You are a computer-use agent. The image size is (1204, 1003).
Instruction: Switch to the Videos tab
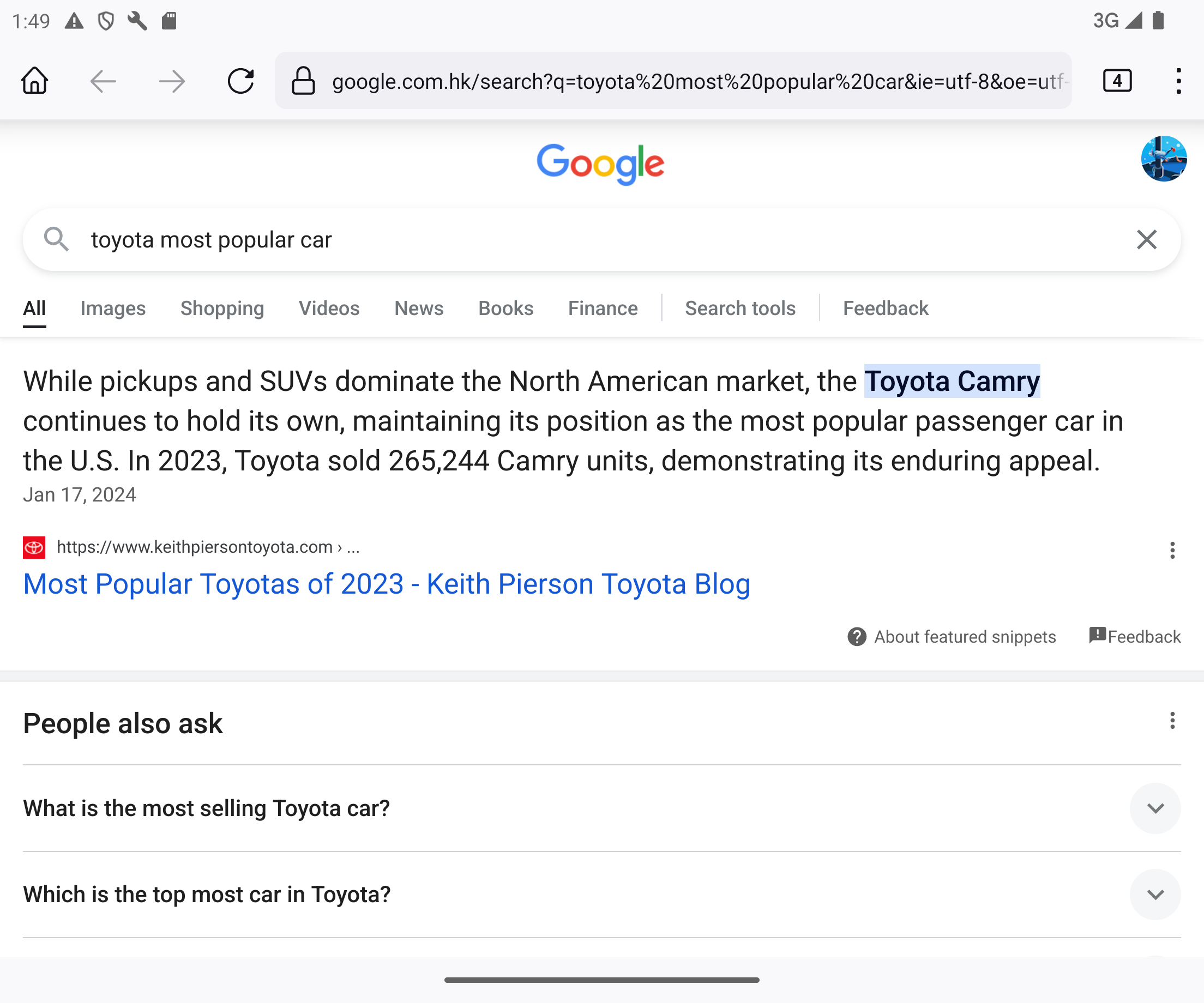(x=329, y=309)
